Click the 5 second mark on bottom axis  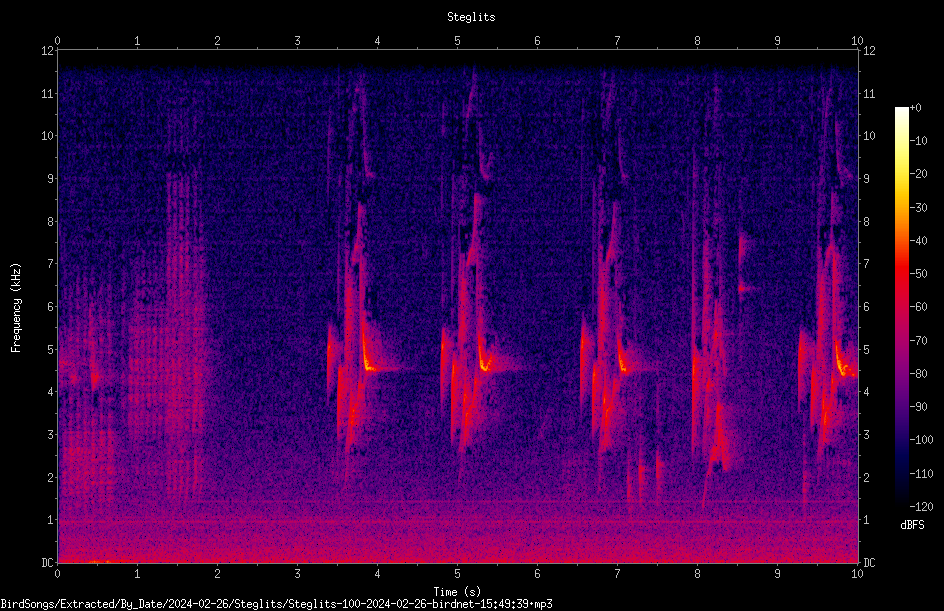tap(457, 574)
